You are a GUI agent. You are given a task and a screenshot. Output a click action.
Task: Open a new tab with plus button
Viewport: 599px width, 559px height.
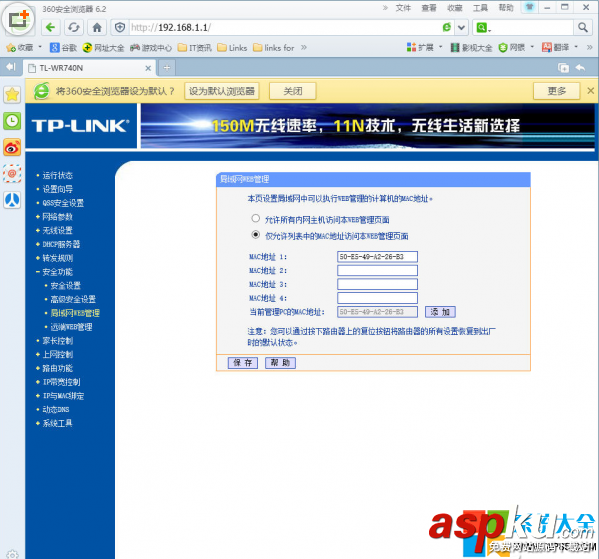(167, 68)
